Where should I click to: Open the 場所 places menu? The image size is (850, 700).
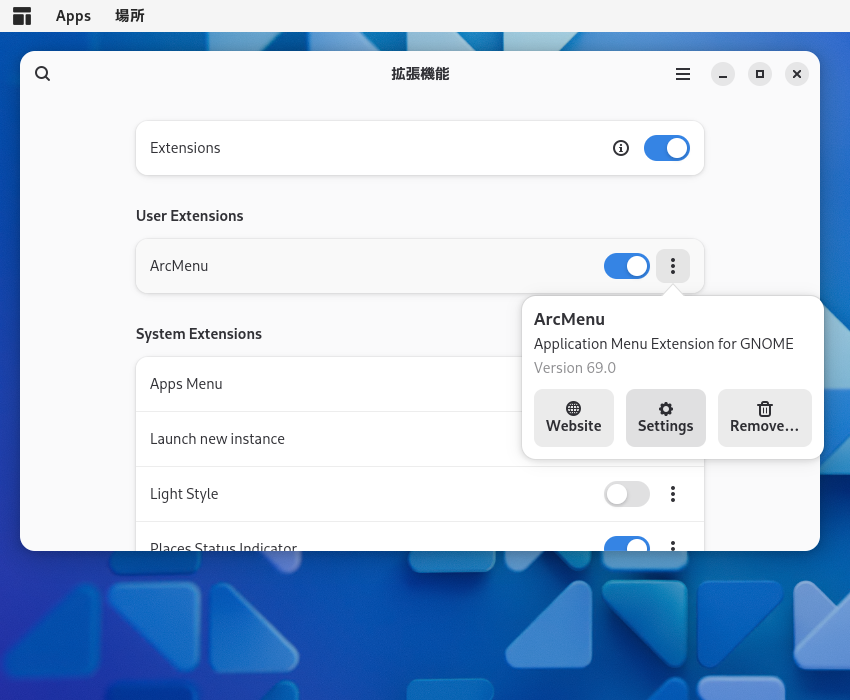coord(130,16)
